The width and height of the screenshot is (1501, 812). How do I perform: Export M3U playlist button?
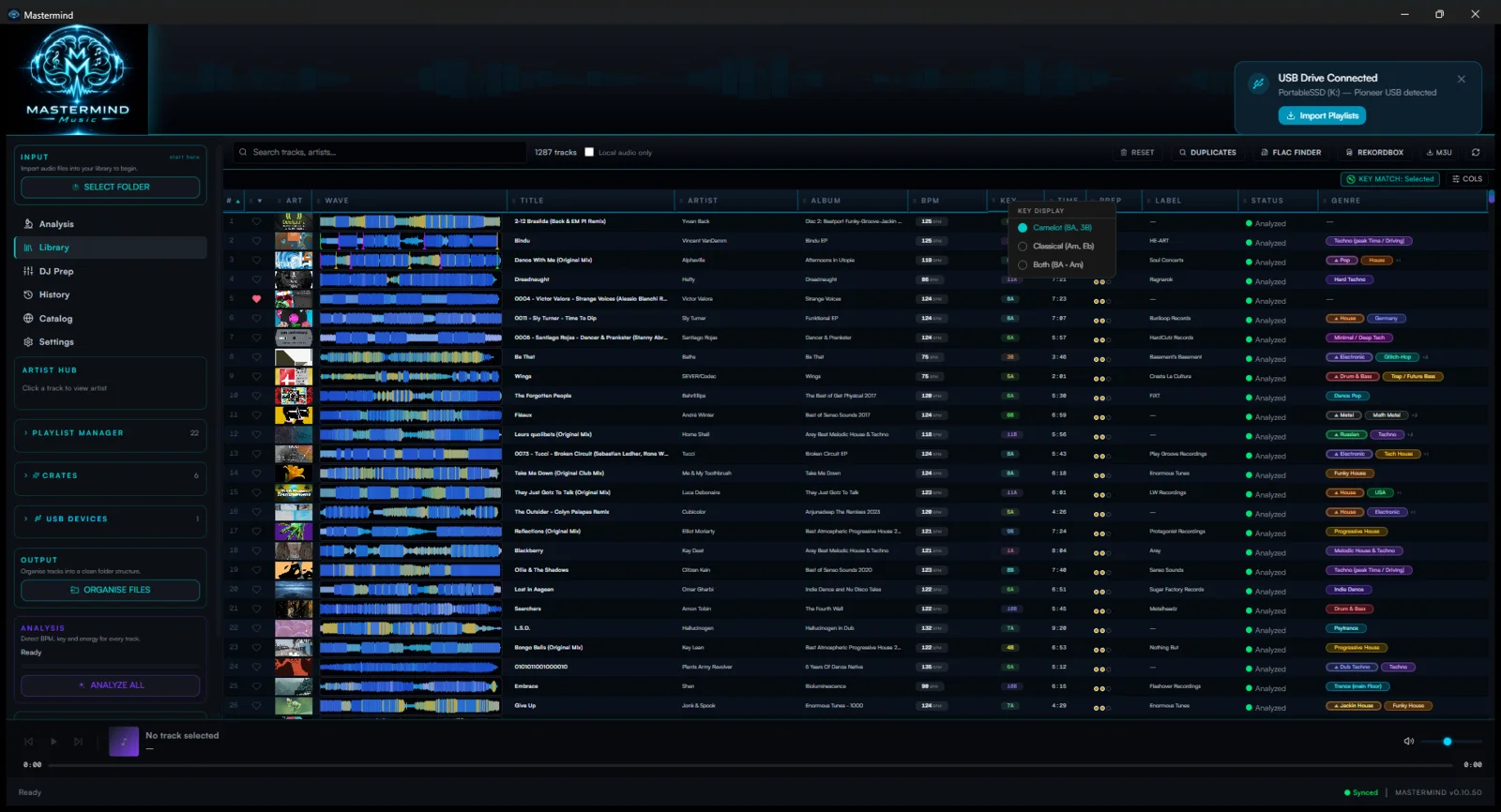(x=1439, y=152)
